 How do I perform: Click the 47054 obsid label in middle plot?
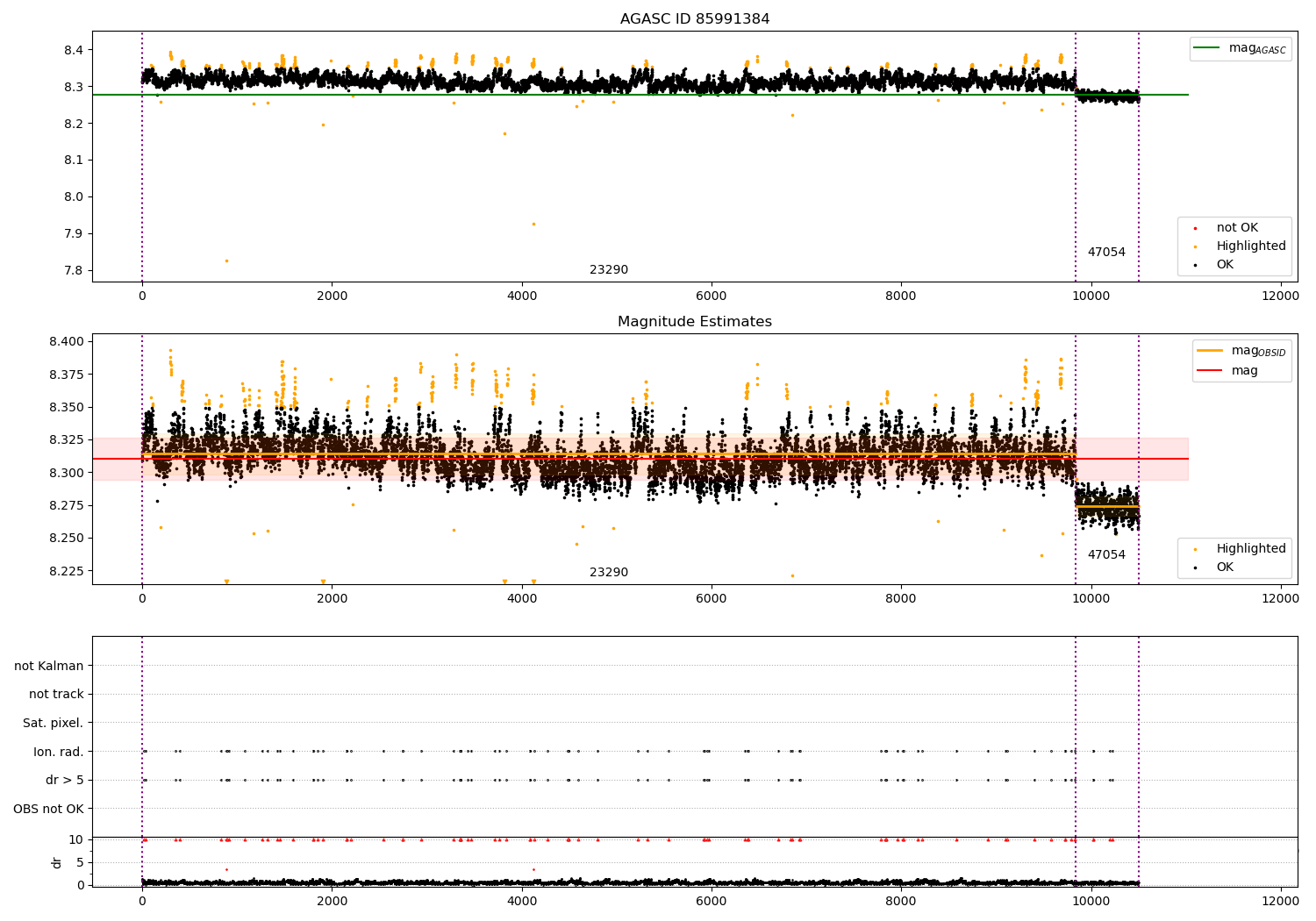pyautogui.click(x=1106, y=555)
